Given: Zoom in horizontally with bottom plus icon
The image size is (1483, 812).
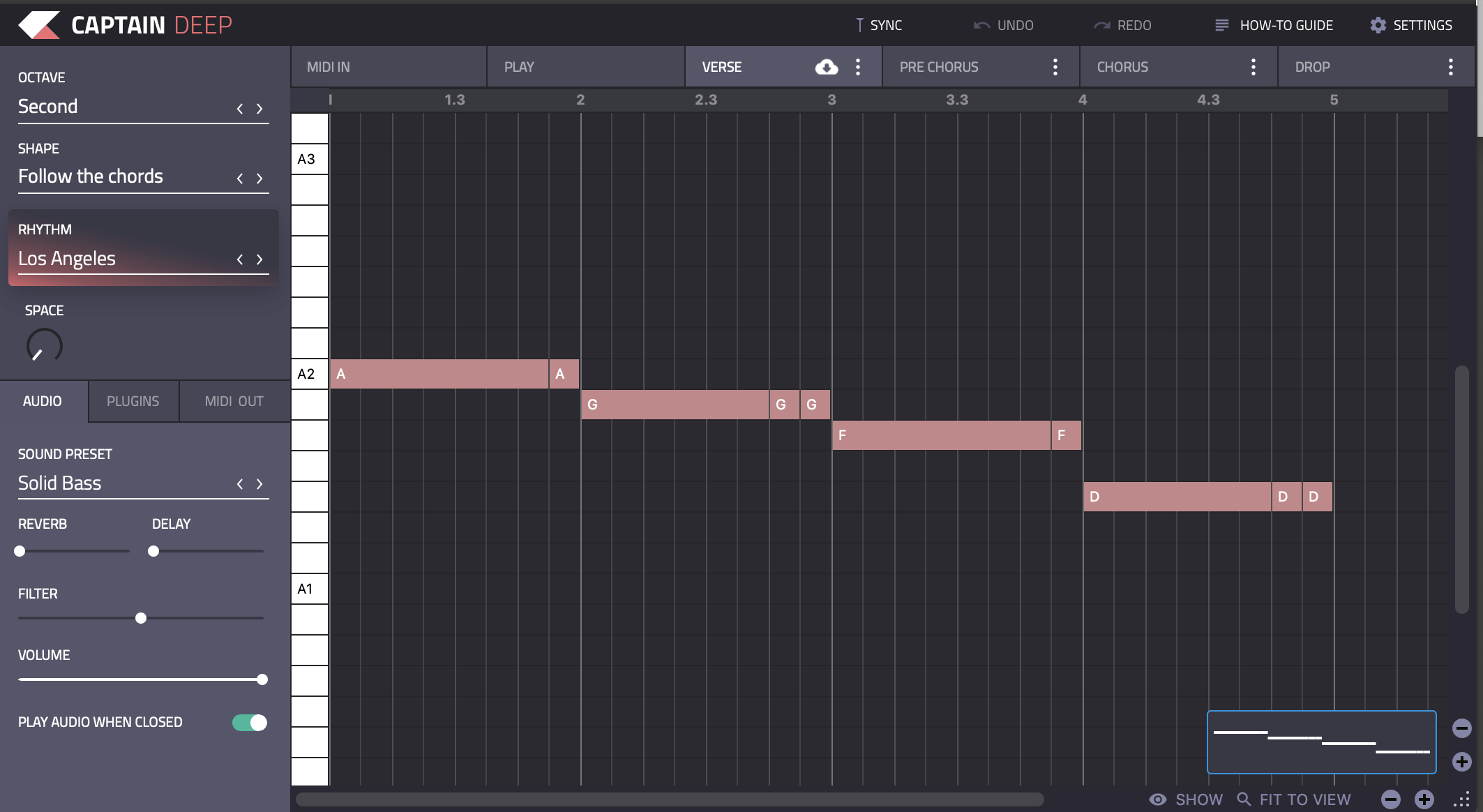Looking at the screenshot, I should [1424, 799].
